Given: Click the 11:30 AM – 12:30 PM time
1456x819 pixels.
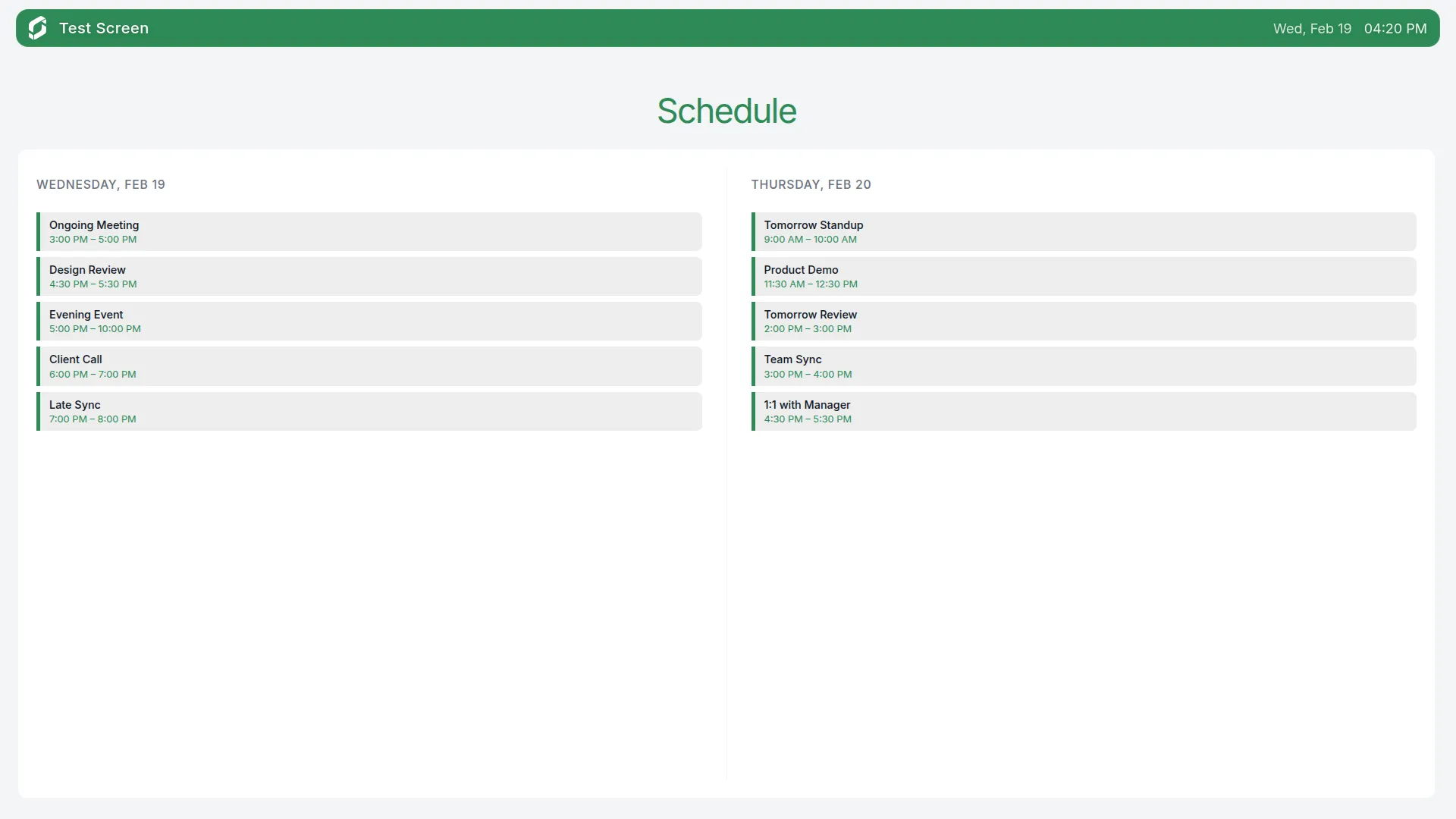Looking at the screenshot, I should point(811,284).
